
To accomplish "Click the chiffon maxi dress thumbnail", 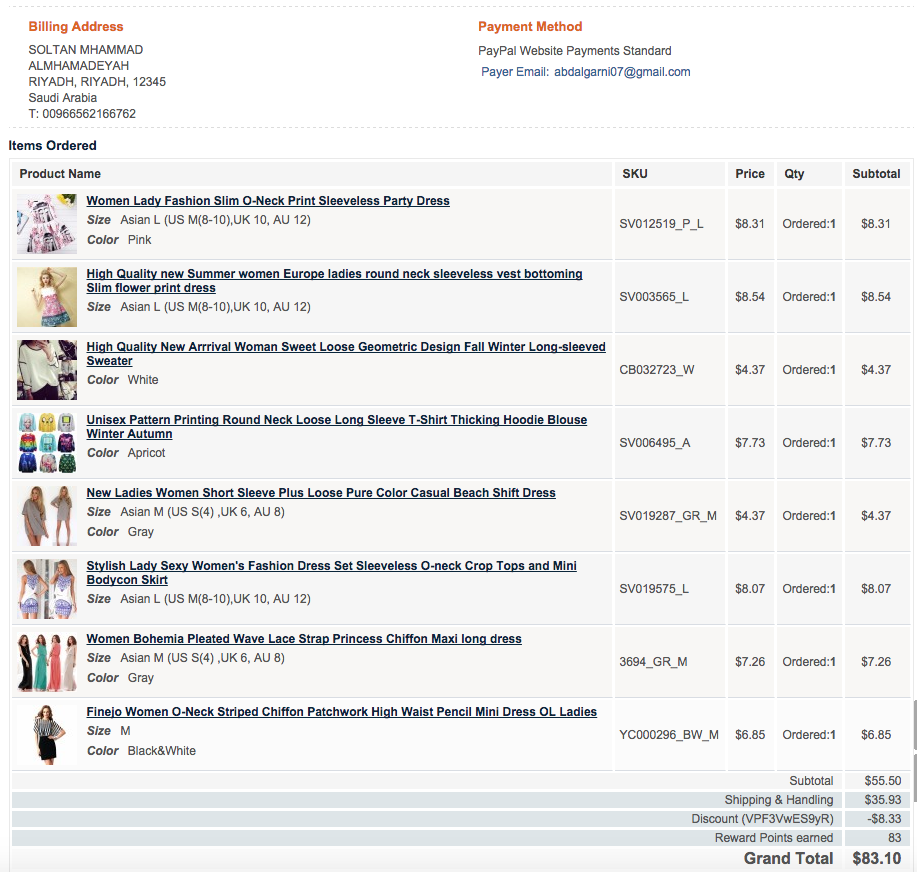I will pyautogui.click(x=47, y=662).
